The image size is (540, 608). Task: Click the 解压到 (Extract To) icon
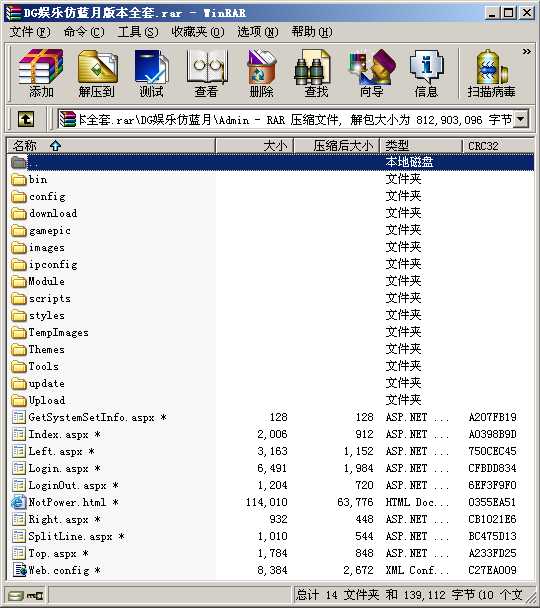click(x=97, y=73)
